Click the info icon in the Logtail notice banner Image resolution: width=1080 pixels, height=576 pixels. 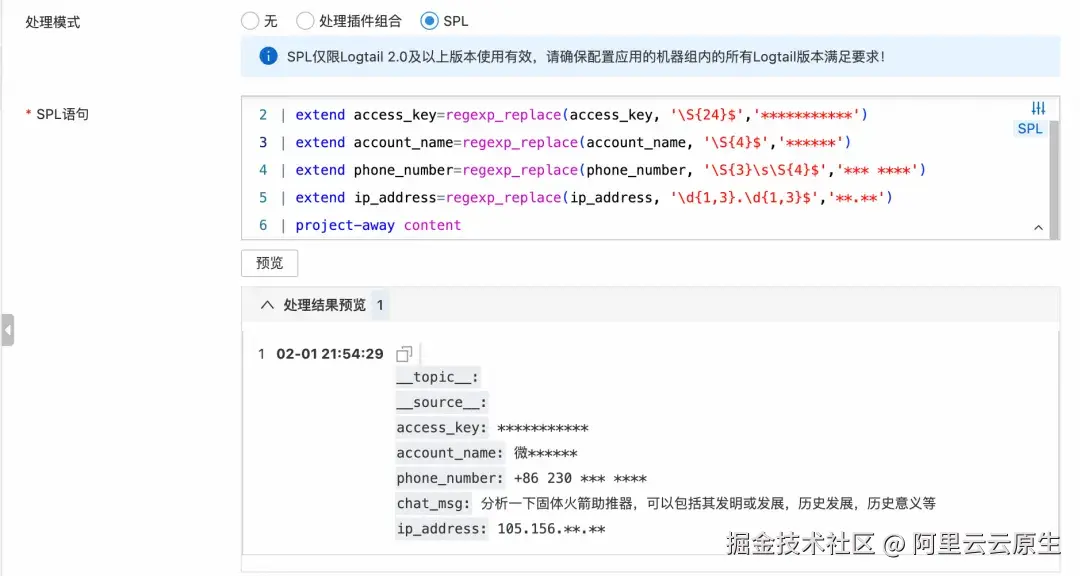click(268, 57)
